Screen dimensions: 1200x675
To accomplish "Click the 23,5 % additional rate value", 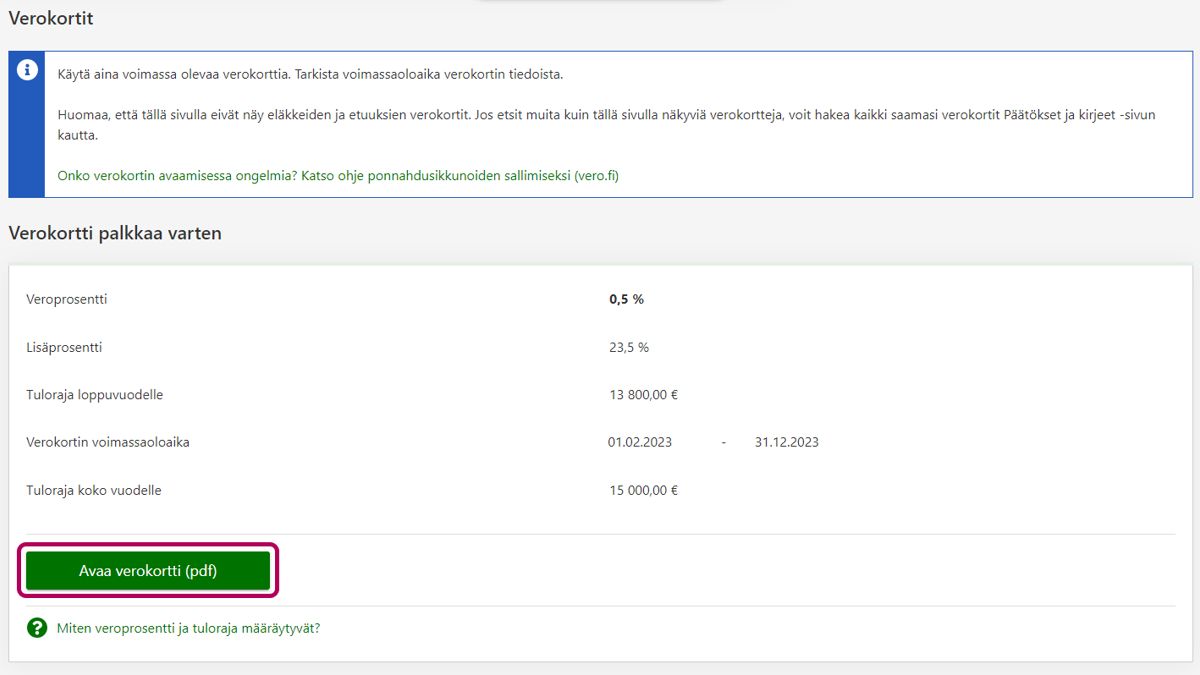I will click(629, 347).
